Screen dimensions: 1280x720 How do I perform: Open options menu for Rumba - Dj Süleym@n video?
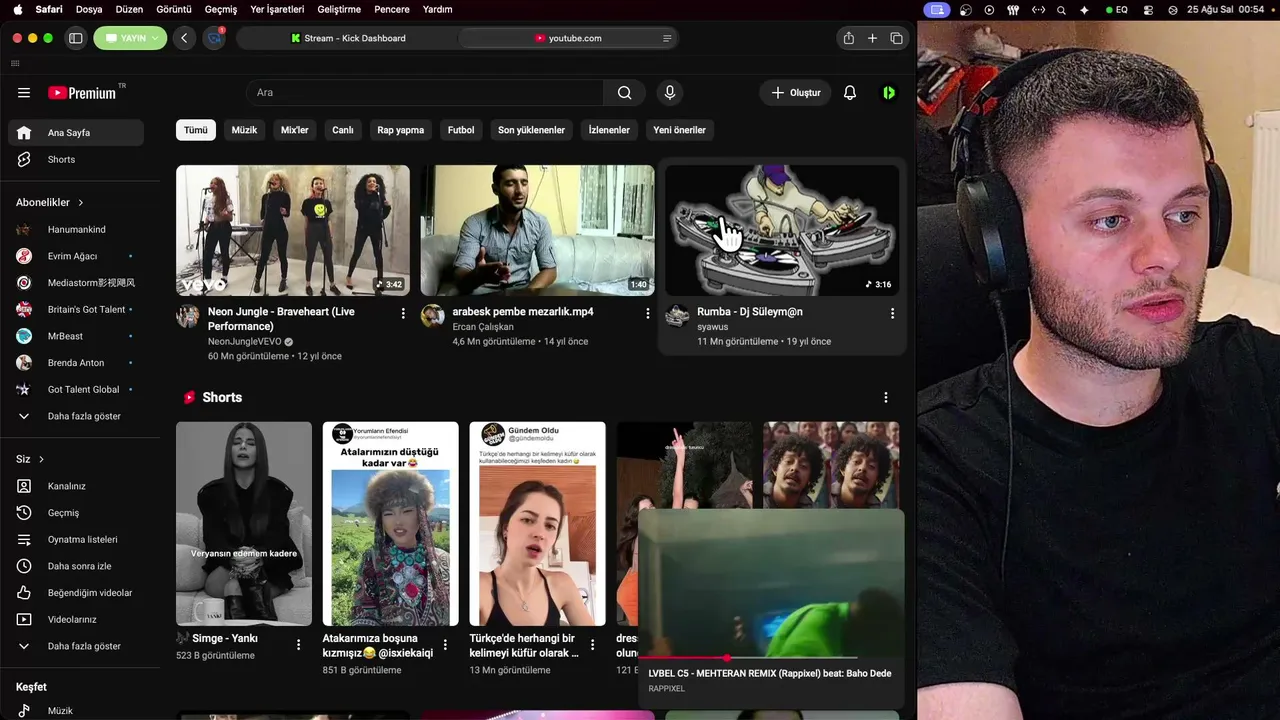[892, 314]
